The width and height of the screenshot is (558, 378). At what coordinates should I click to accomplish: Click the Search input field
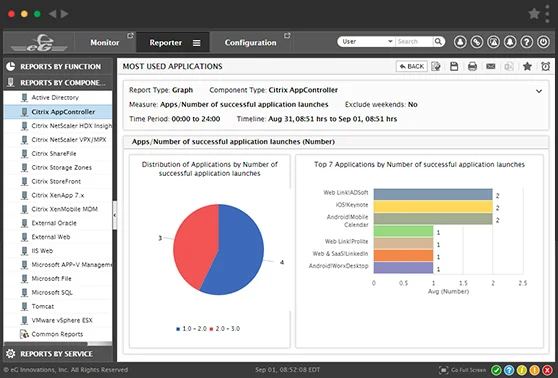tap(414, 42)
